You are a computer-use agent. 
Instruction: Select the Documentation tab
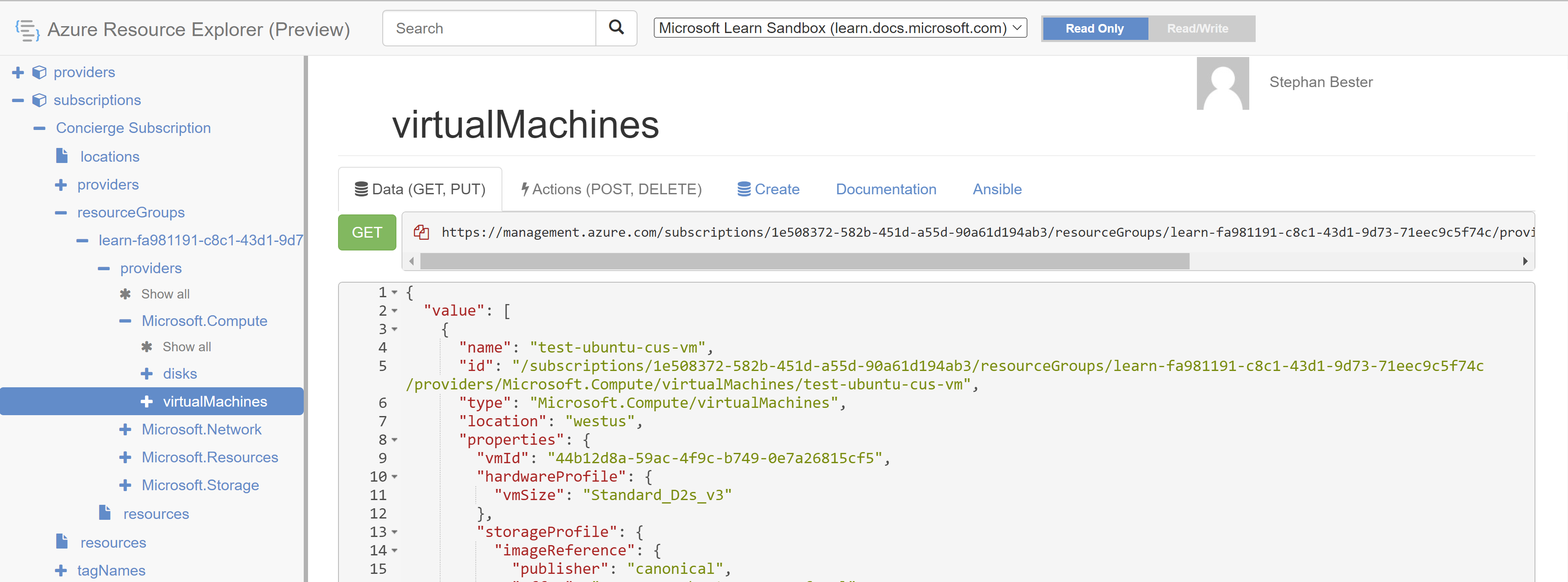pos(885,189)
